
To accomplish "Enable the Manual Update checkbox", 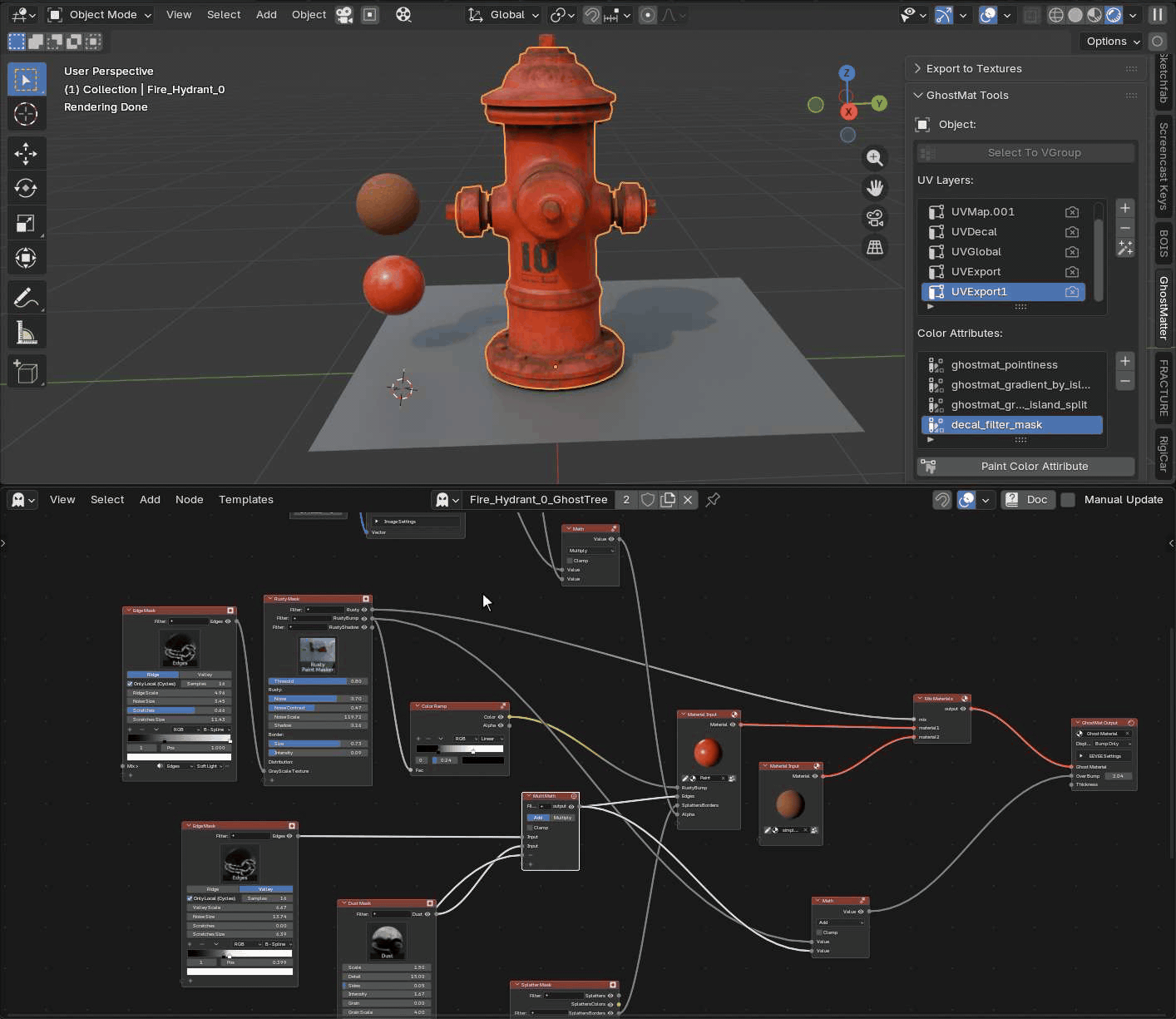I will [1069, 500].
